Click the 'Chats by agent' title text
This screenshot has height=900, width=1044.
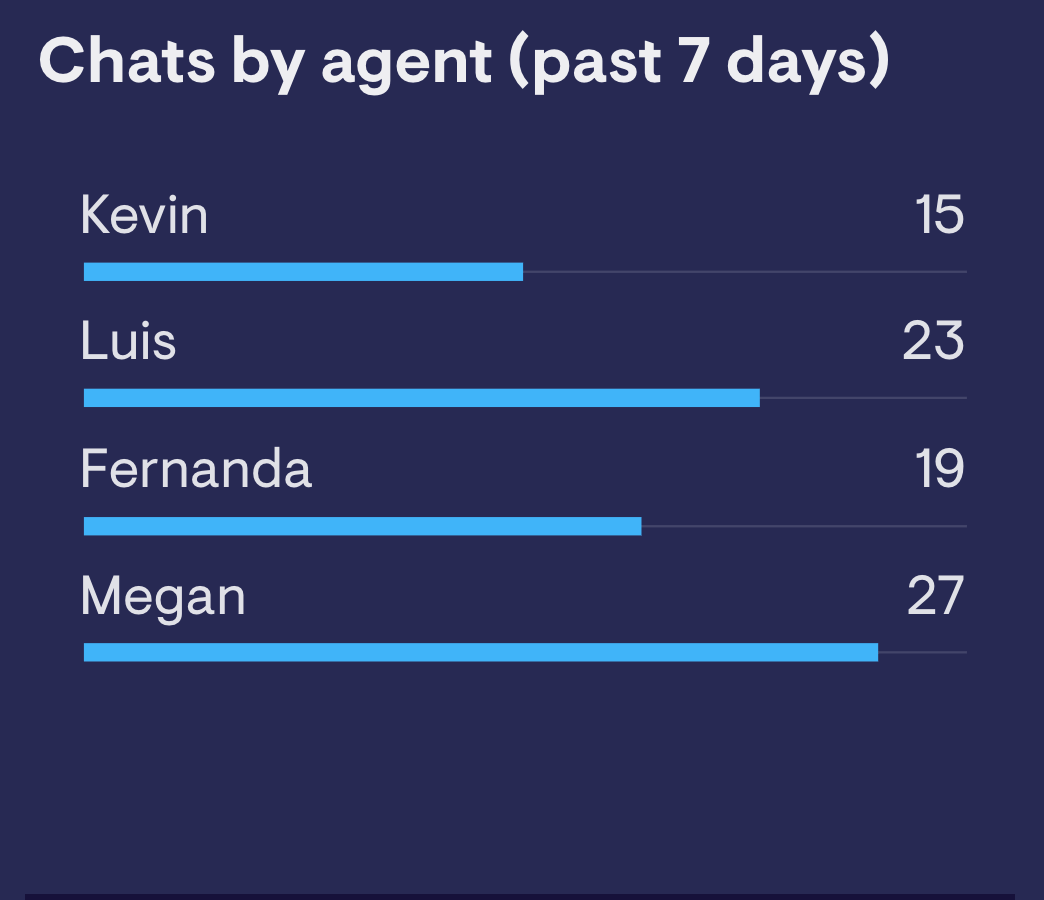coord(265,63)
